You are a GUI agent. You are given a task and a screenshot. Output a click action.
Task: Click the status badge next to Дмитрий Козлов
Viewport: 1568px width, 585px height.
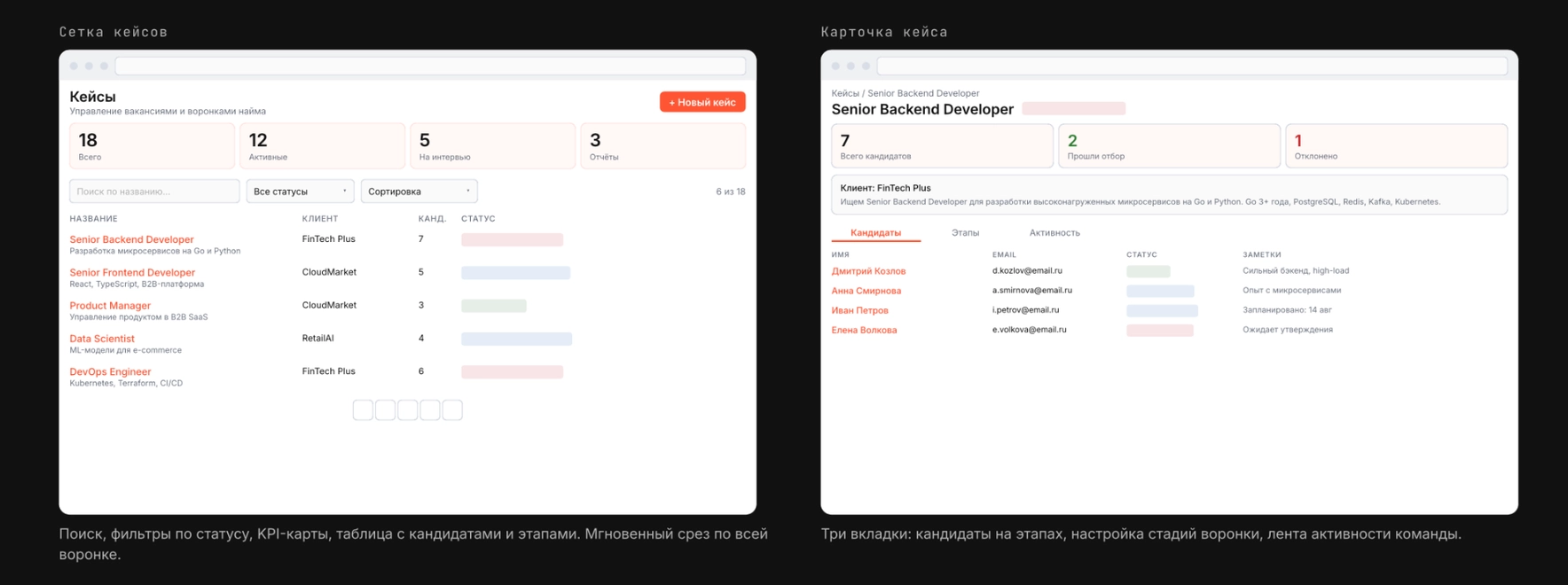[1148, 271]
